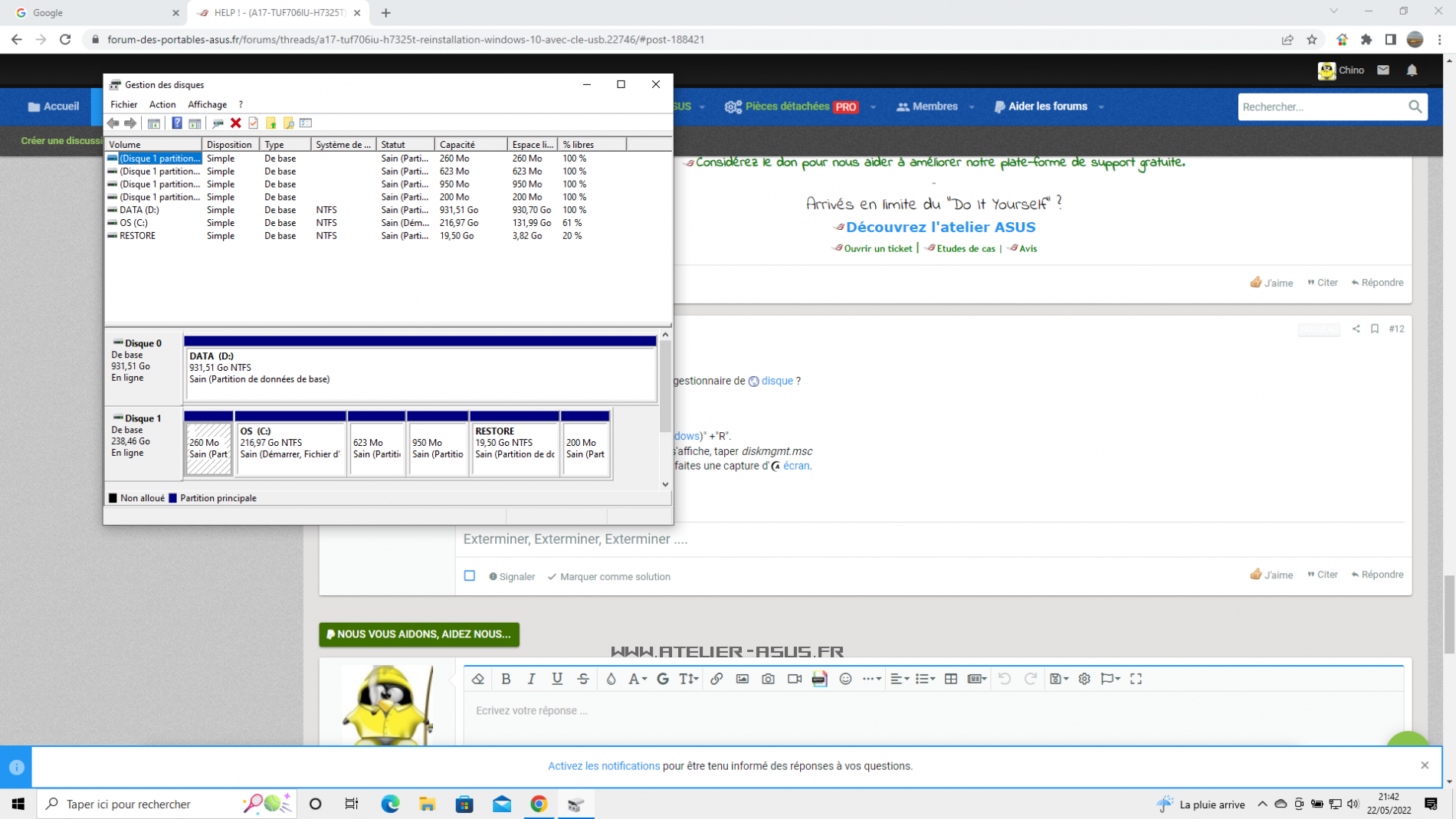Click Marquer comme solution on the post

(608, 577)
